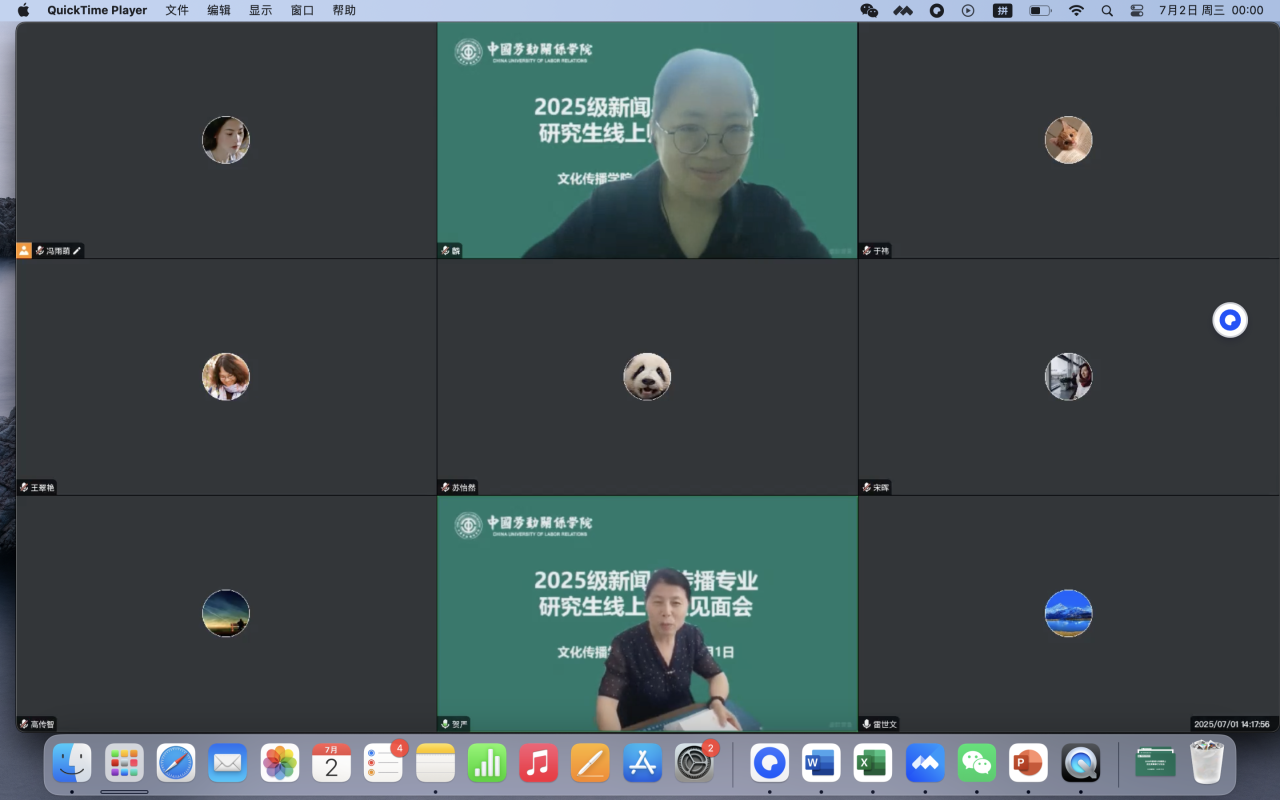Viewport: 1280px width, 800px height.
Task: Click the floating blue circle button
Action: pyautogui.click(x=1230, y=320)
